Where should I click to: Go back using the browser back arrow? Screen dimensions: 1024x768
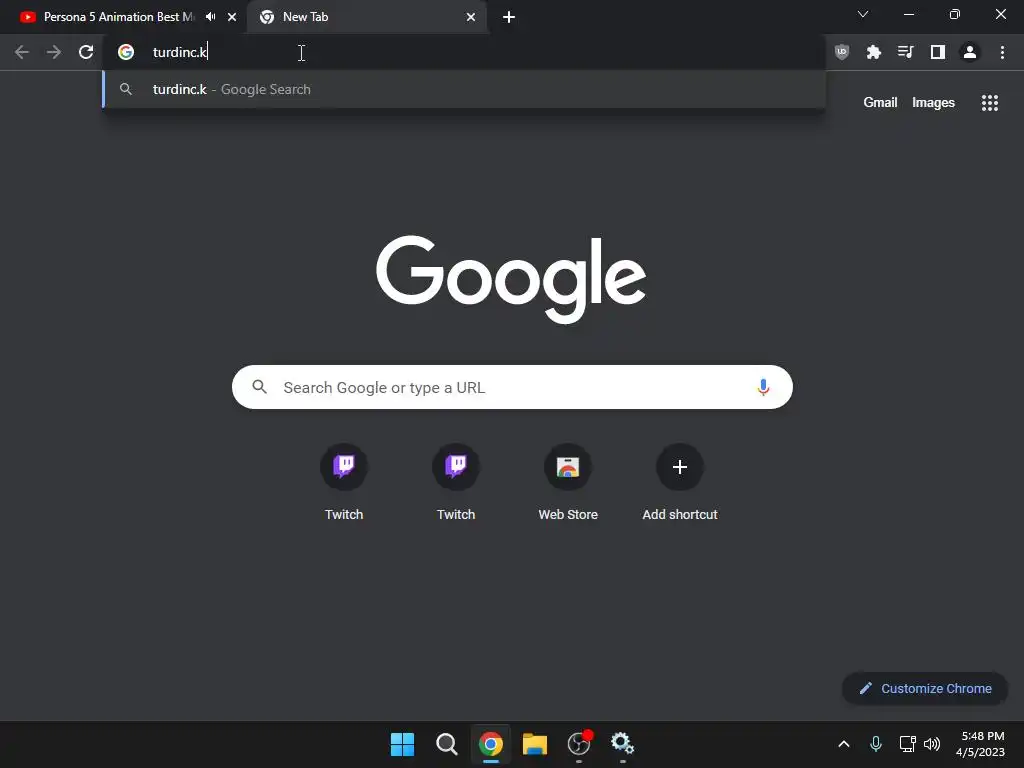(x=22, y=52)
